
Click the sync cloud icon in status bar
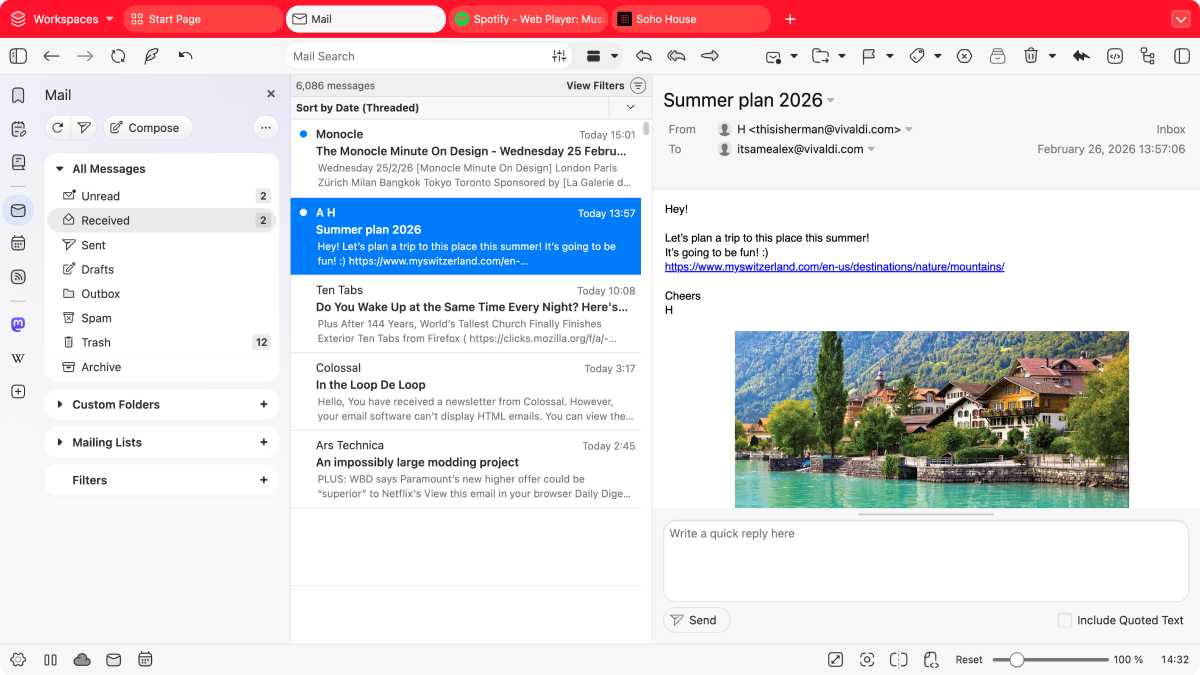point(82,660)
